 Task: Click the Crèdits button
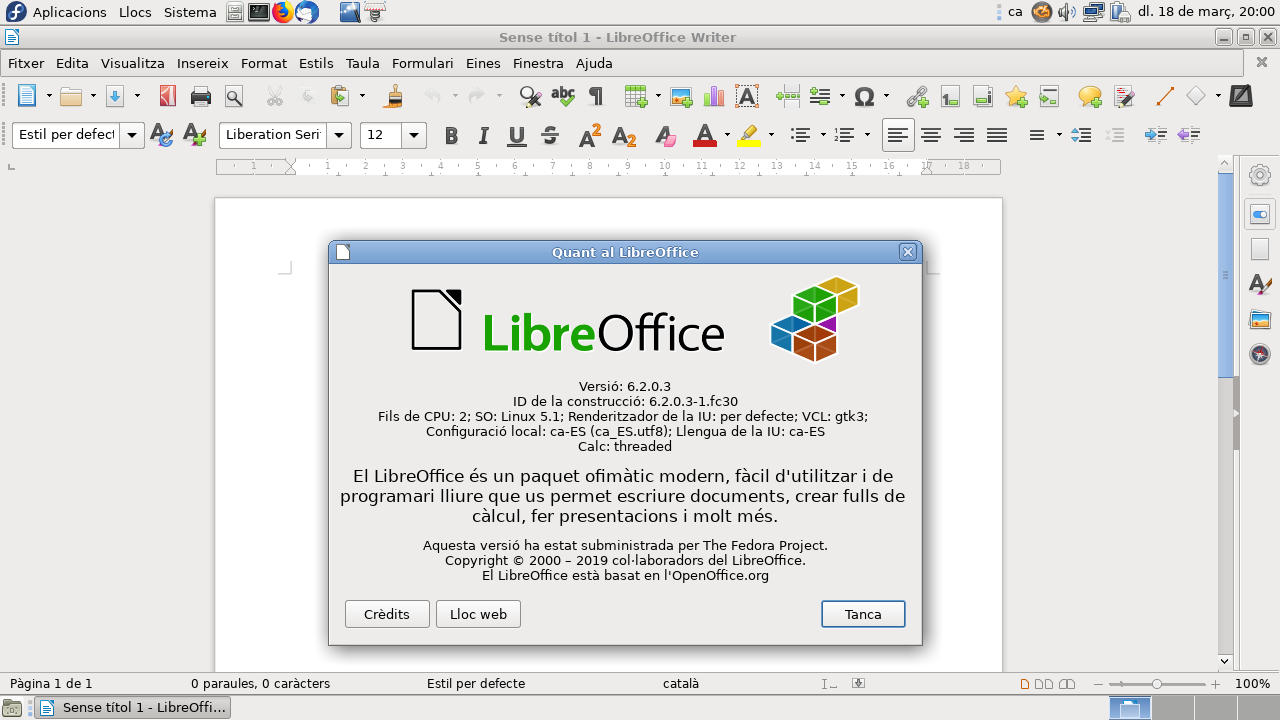(x=387, y=614)
